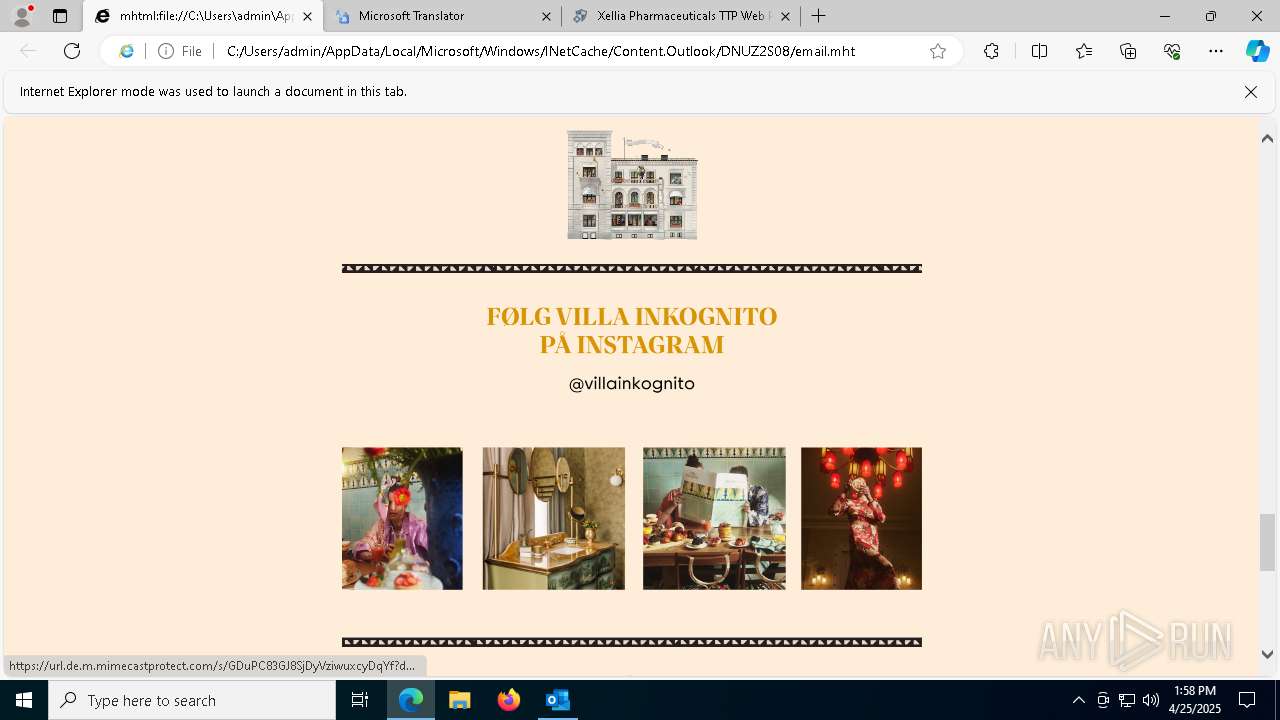
Task: Toggle split screen view
Action: coord(1039,51)
